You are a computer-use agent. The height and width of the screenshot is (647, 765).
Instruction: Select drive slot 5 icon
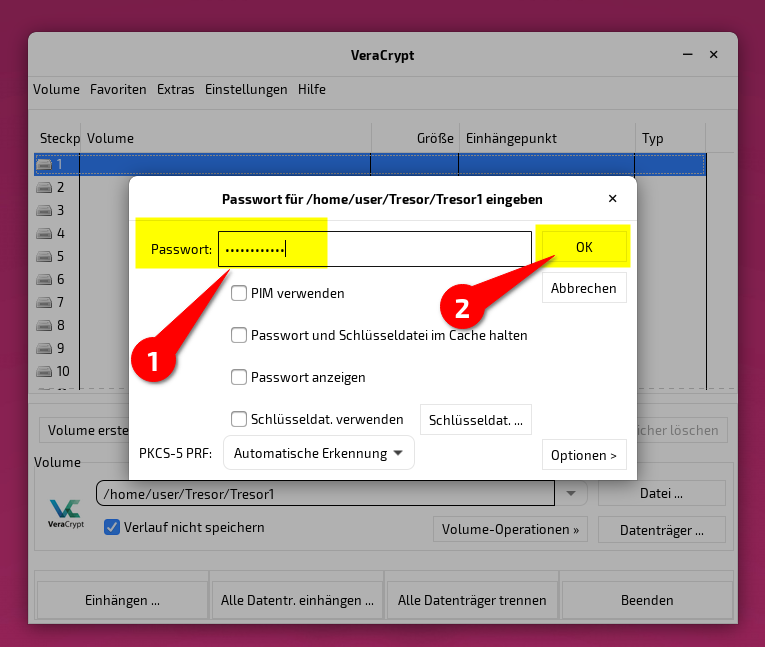click(44, 256)
